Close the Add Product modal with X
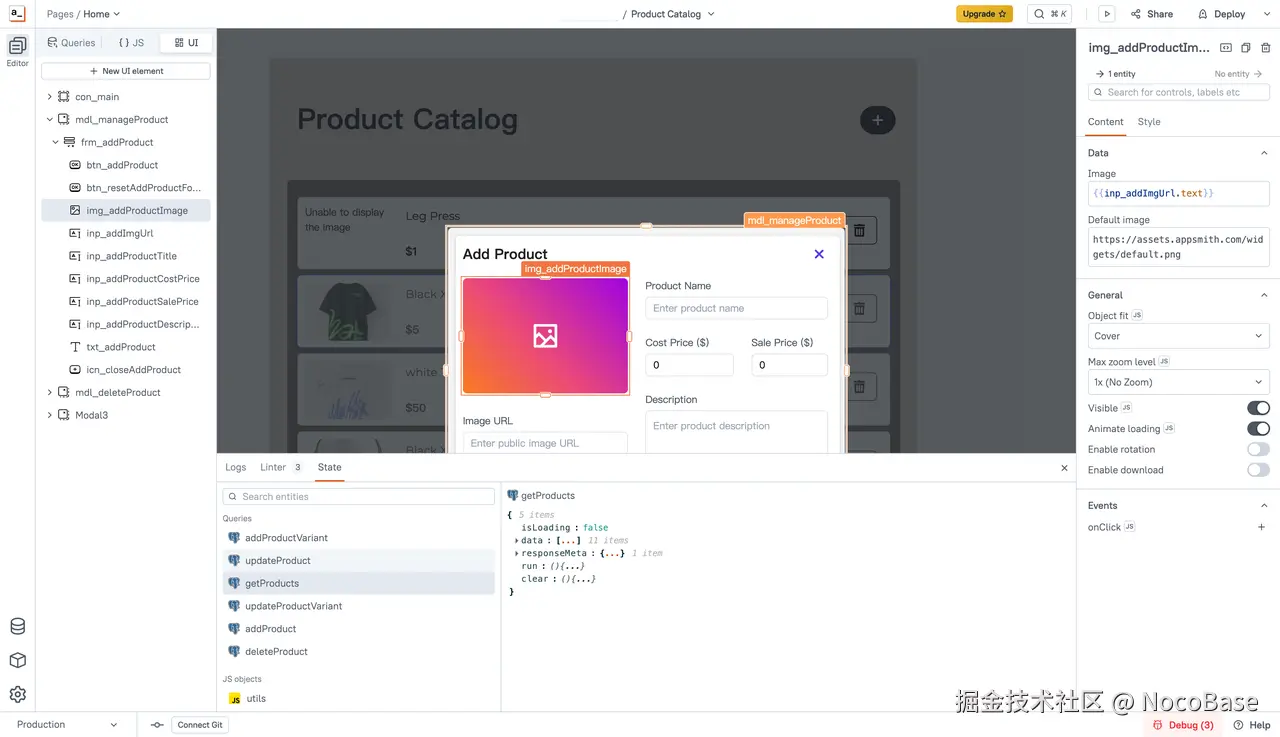Image resolution: width=1280 pixels, height=737 pixels. (x=819, y=254)
